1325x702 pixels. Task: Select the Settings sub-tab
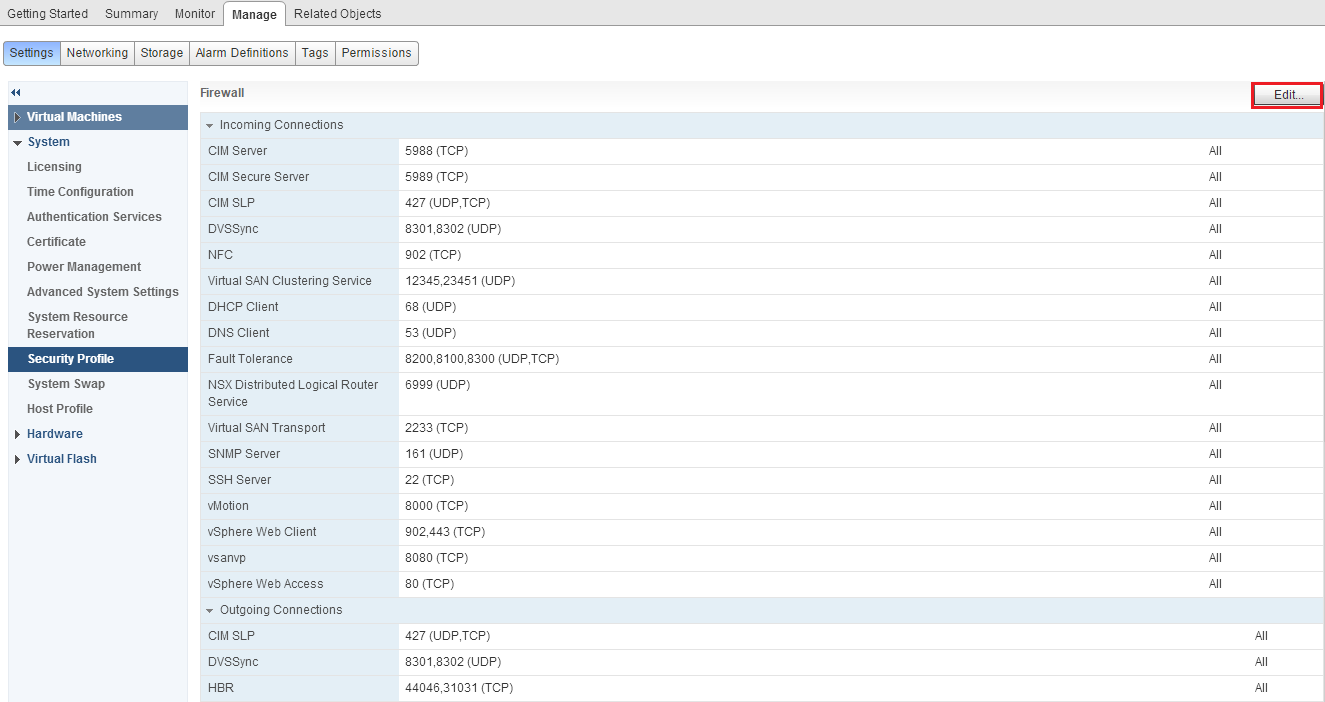[x=32, y=53]
